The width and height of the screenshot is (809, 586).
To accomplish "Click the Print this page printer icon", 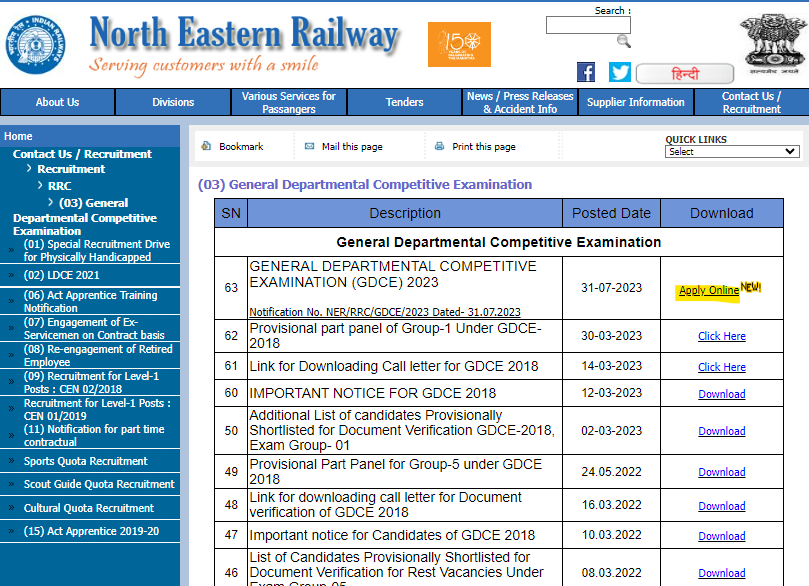I will pyautogui.click(x=440, y=146).
